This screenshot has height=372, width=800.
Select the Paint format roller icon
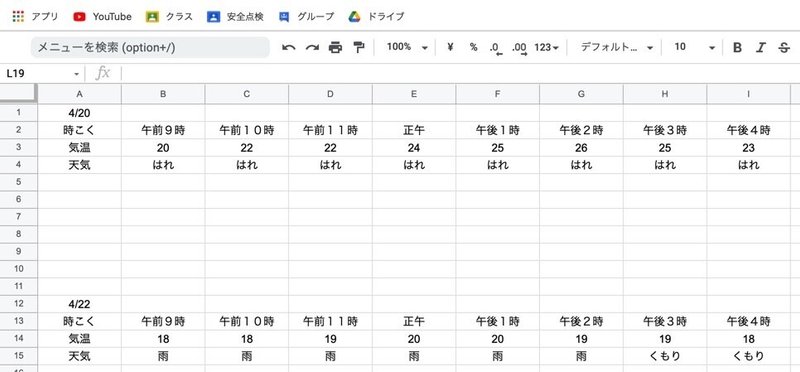[x=359, y=47]
